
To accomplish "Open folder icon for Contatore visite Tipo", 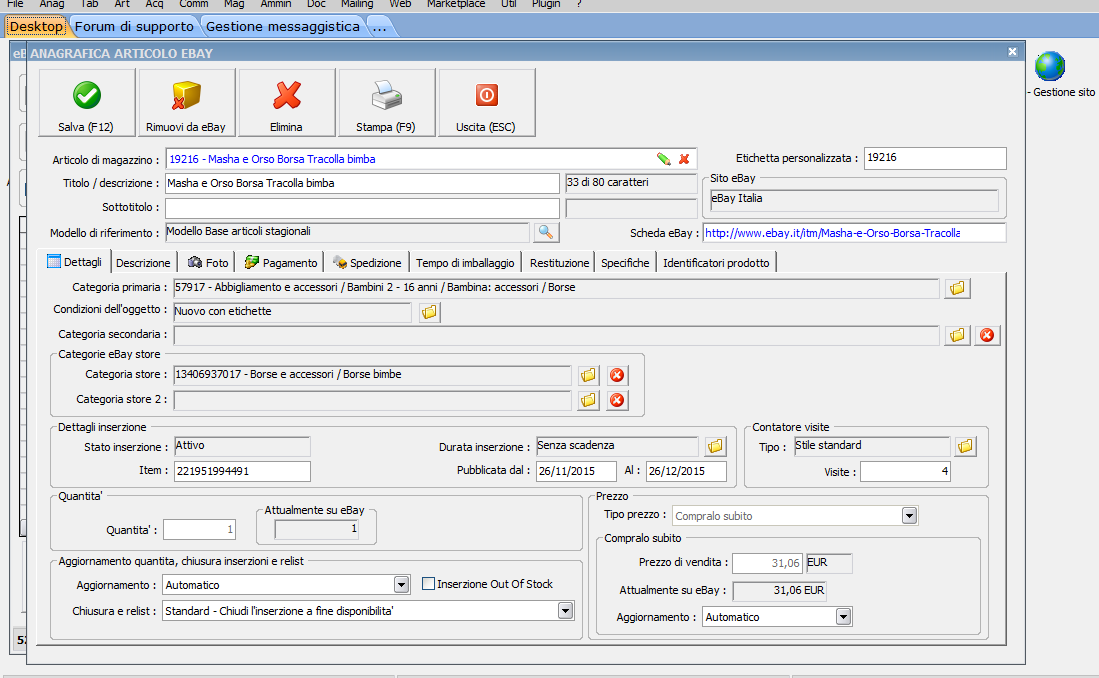I will pyautogui.click(x=965, y=446).
